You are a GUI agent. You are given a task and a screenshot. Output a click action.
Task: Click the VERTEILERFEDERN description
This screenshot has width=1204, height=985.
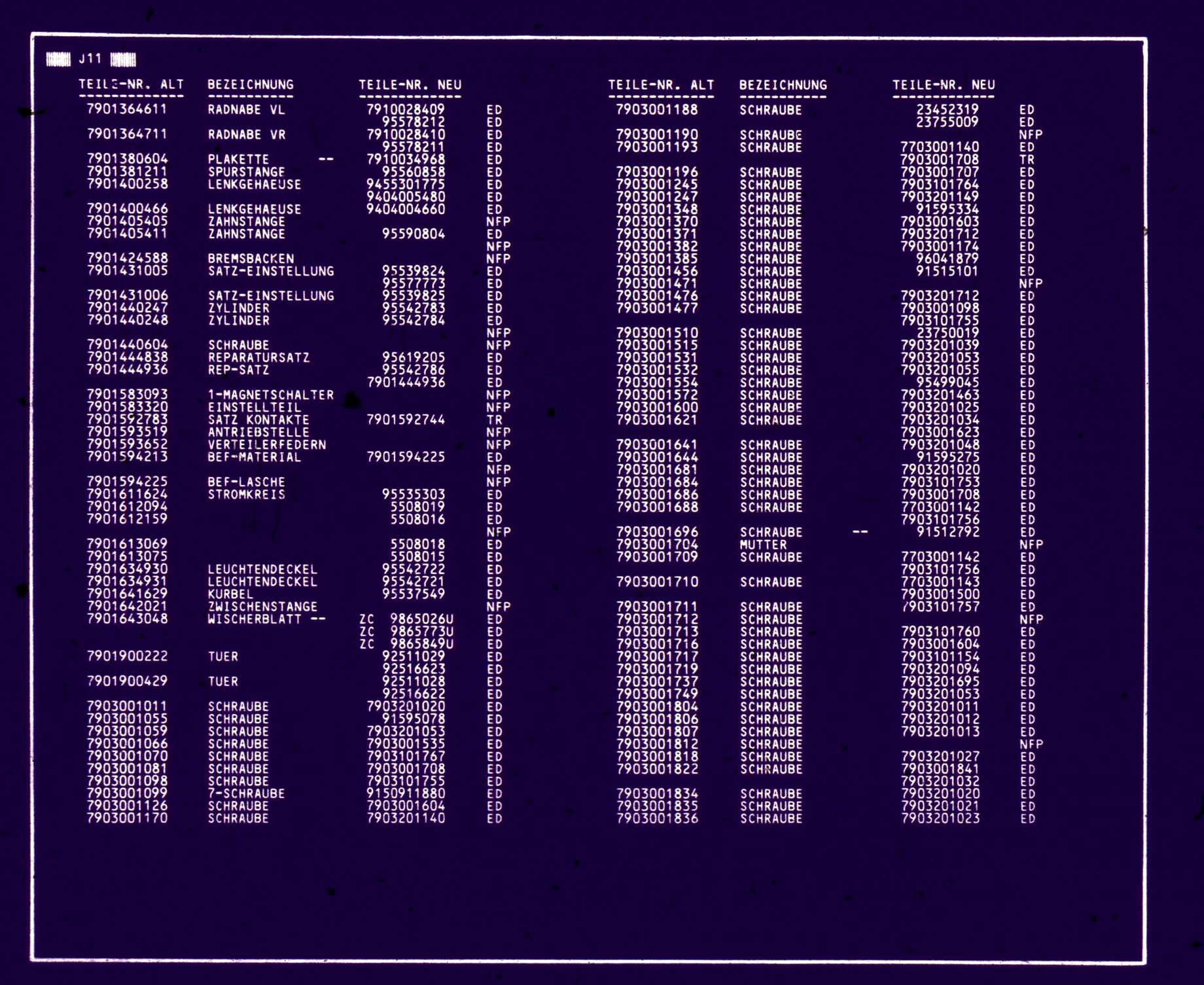(267, 444)
